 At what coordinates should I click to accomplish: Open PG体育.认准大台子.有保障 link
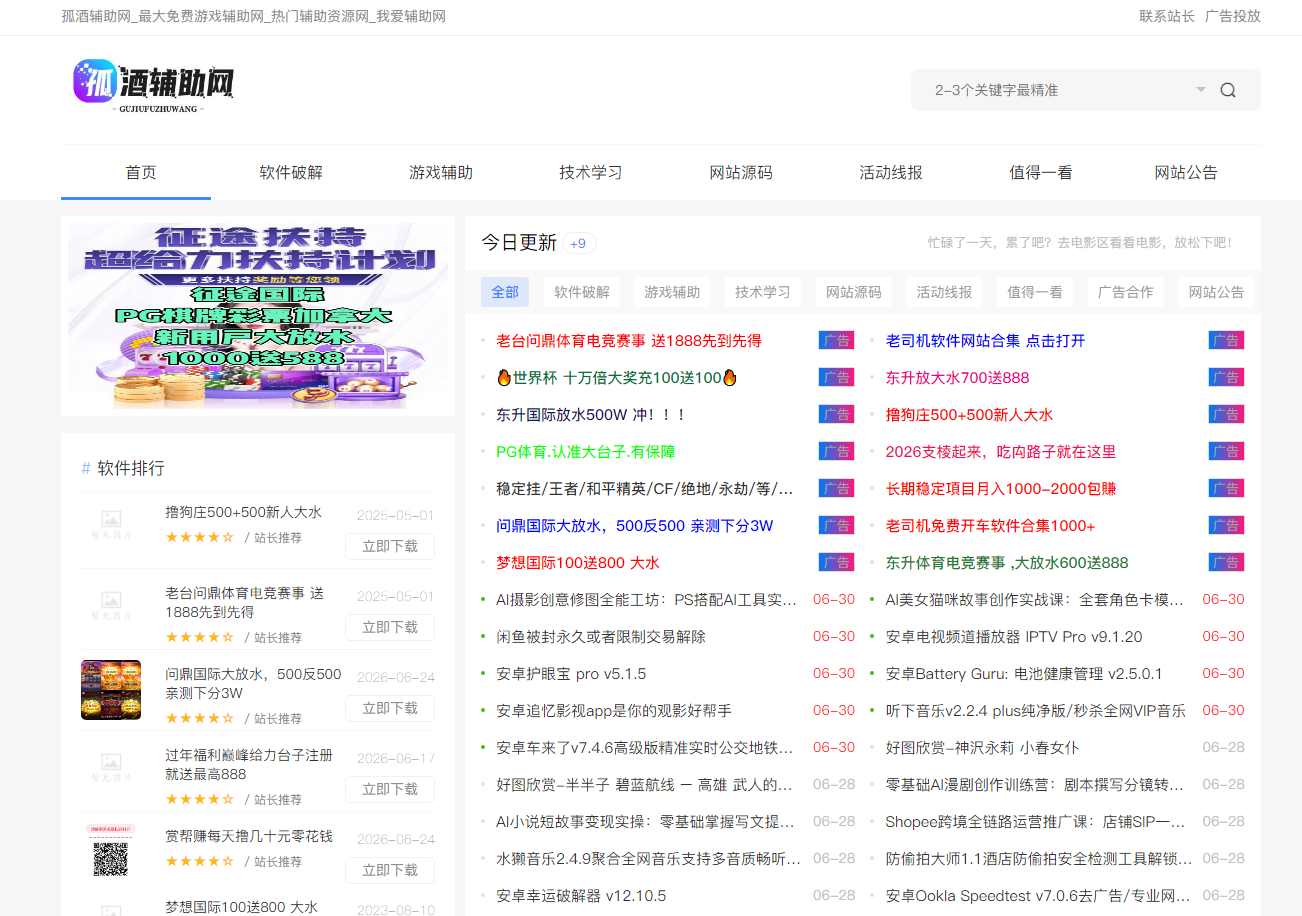click(x=585, y=451)
